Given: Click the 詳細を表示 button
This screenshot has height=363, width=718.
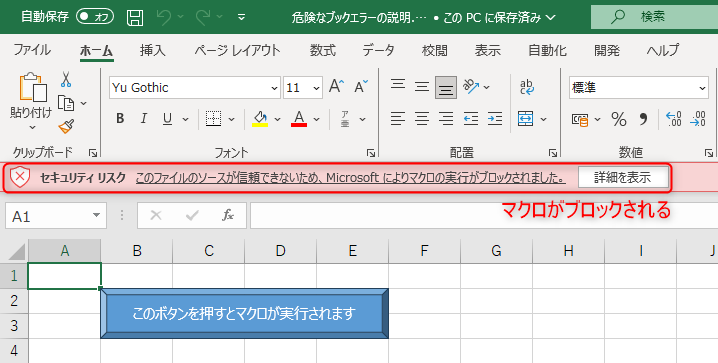Looking at the screenshot, I should click(622, 177).
